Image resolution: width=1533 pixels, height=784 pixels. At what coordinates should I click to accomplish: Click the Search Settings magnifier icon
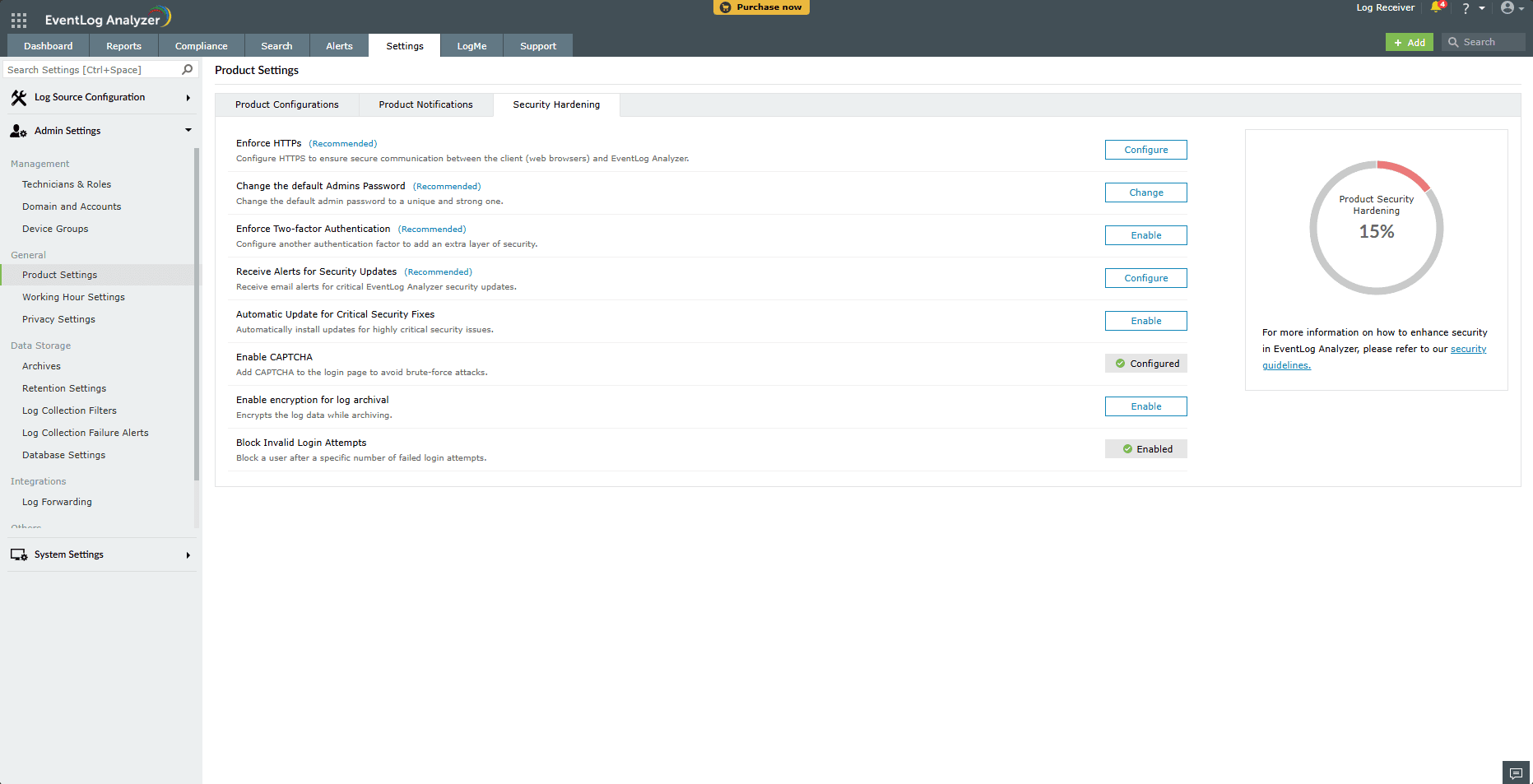[188, 70]
